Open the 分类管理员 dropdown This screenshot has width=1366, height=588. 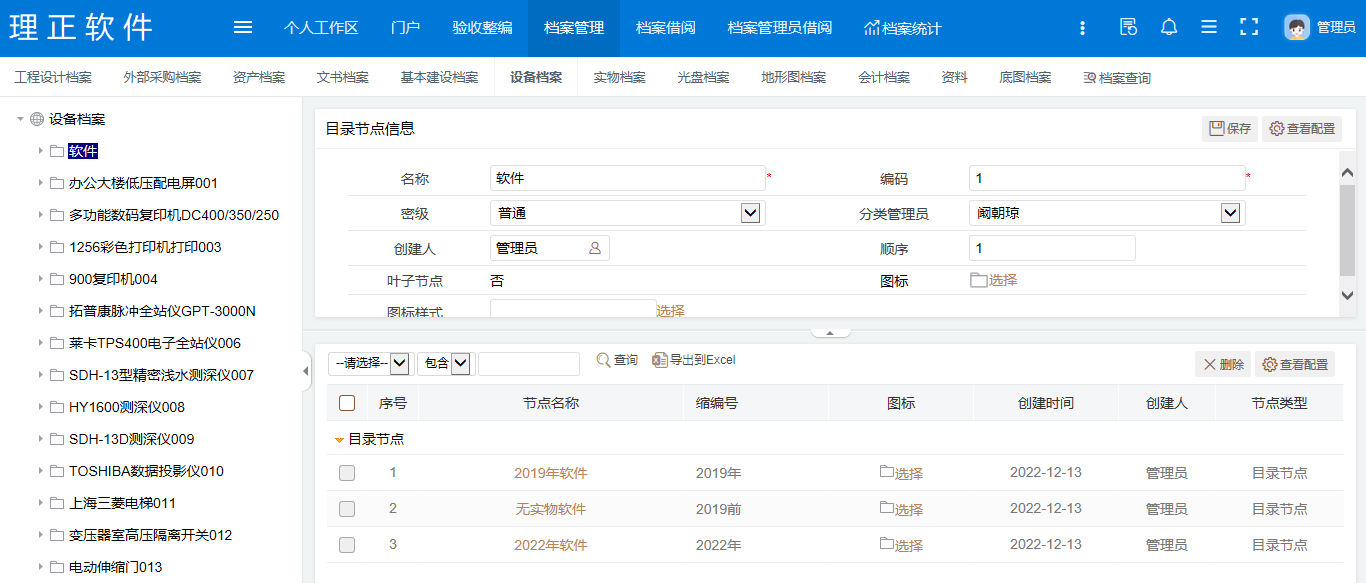point(1230,213)
